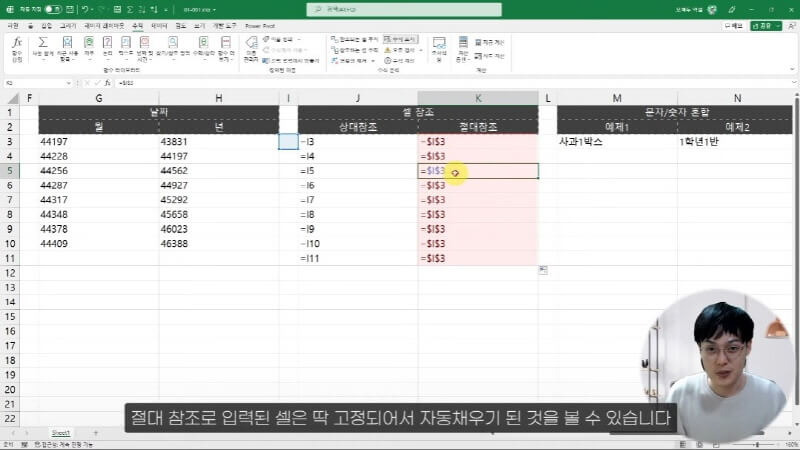Image resolution: width=800 pixels, height=450 pixels.
Task: Open the Share button dropdown arrow
Action: pyautogui.click(x=778, y=26)
